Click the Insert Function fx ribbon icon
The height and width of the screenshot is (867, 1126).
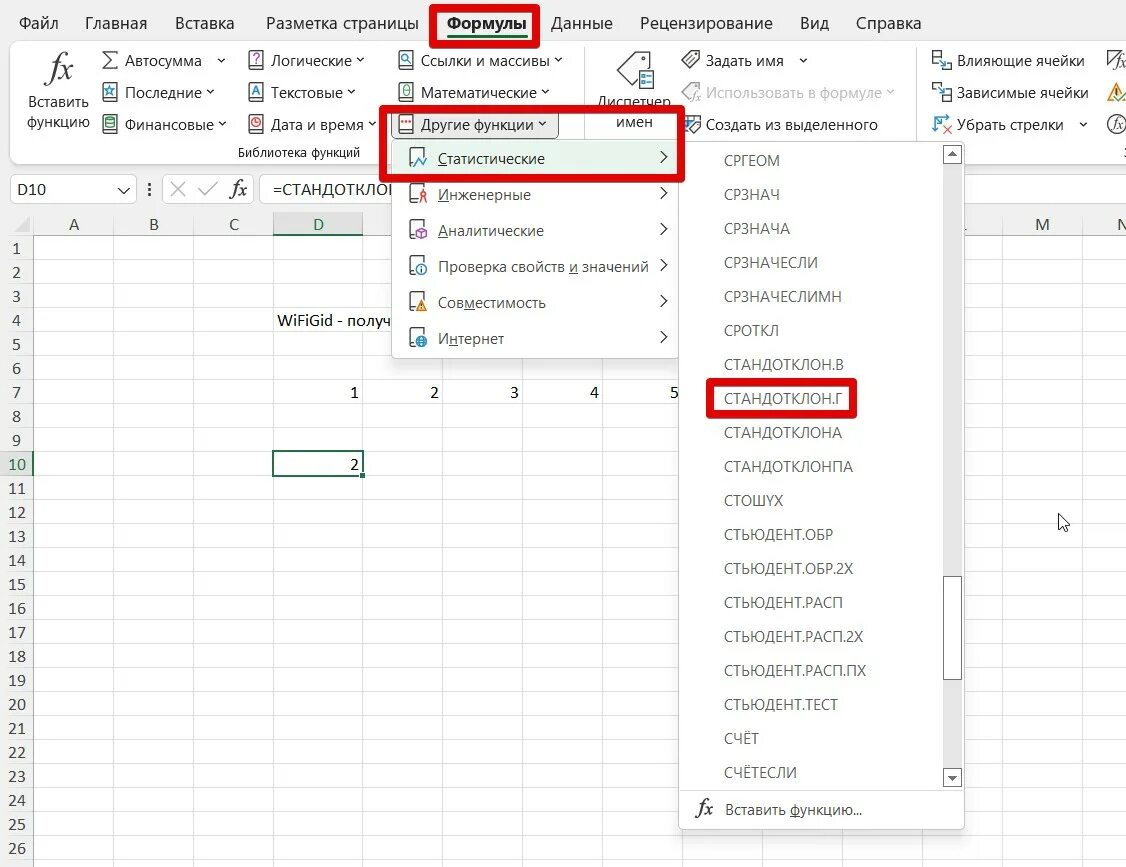(x=58, y=69)
